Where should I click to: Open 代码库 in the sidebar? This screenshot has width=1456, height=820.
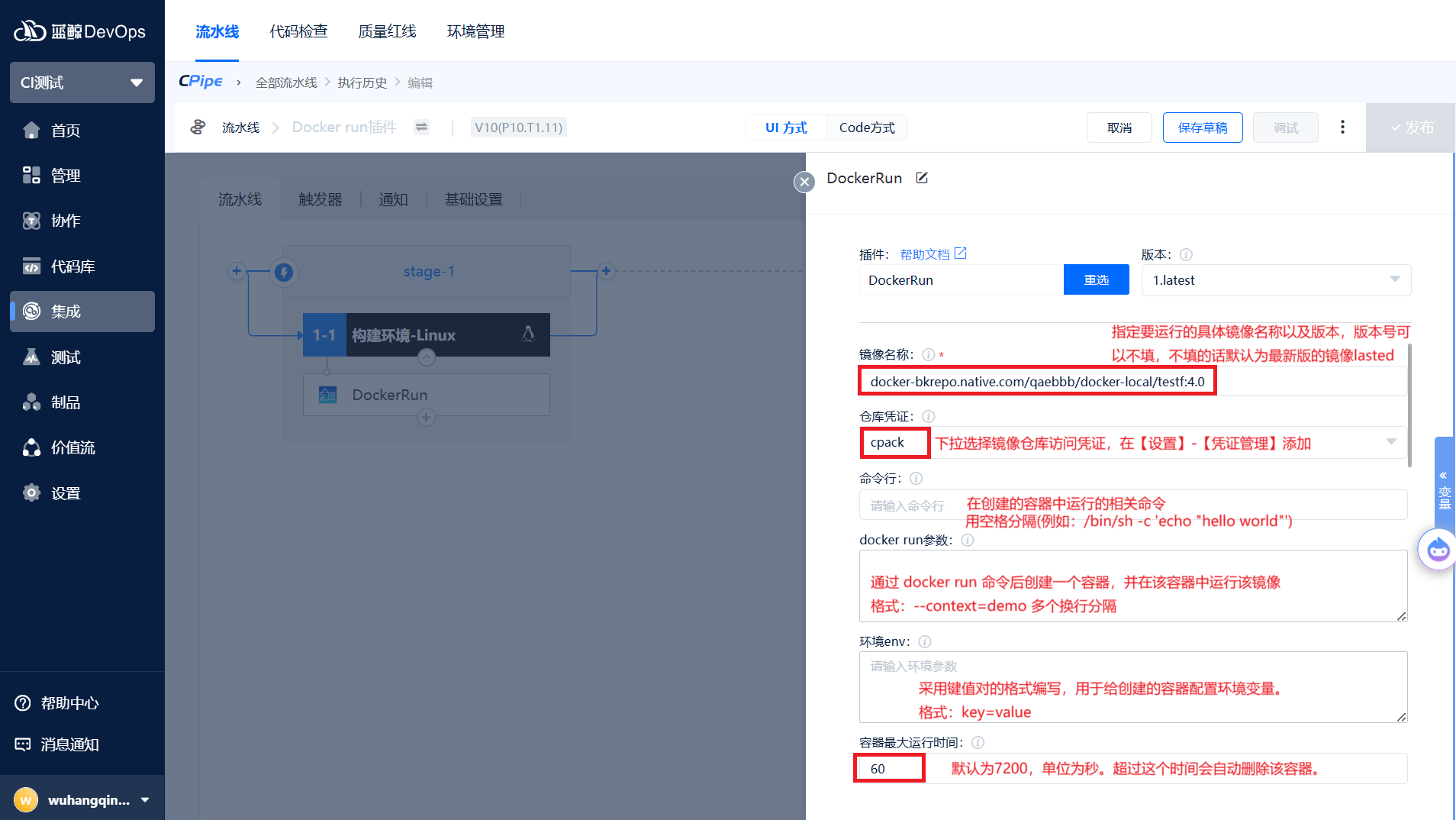coord(72,266)
